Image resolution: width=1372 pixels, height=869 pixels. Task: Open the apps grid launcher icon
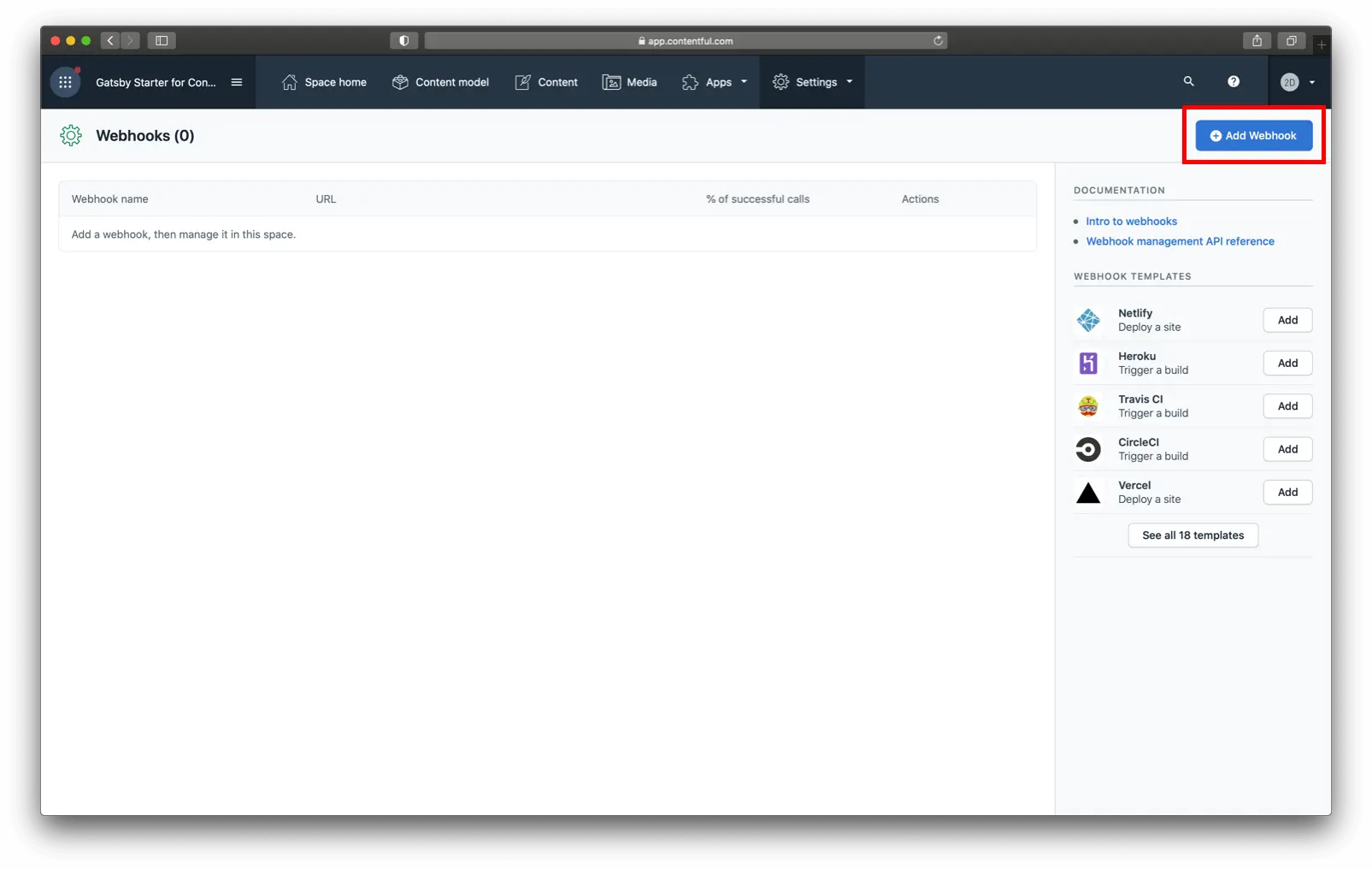[65, 82]
